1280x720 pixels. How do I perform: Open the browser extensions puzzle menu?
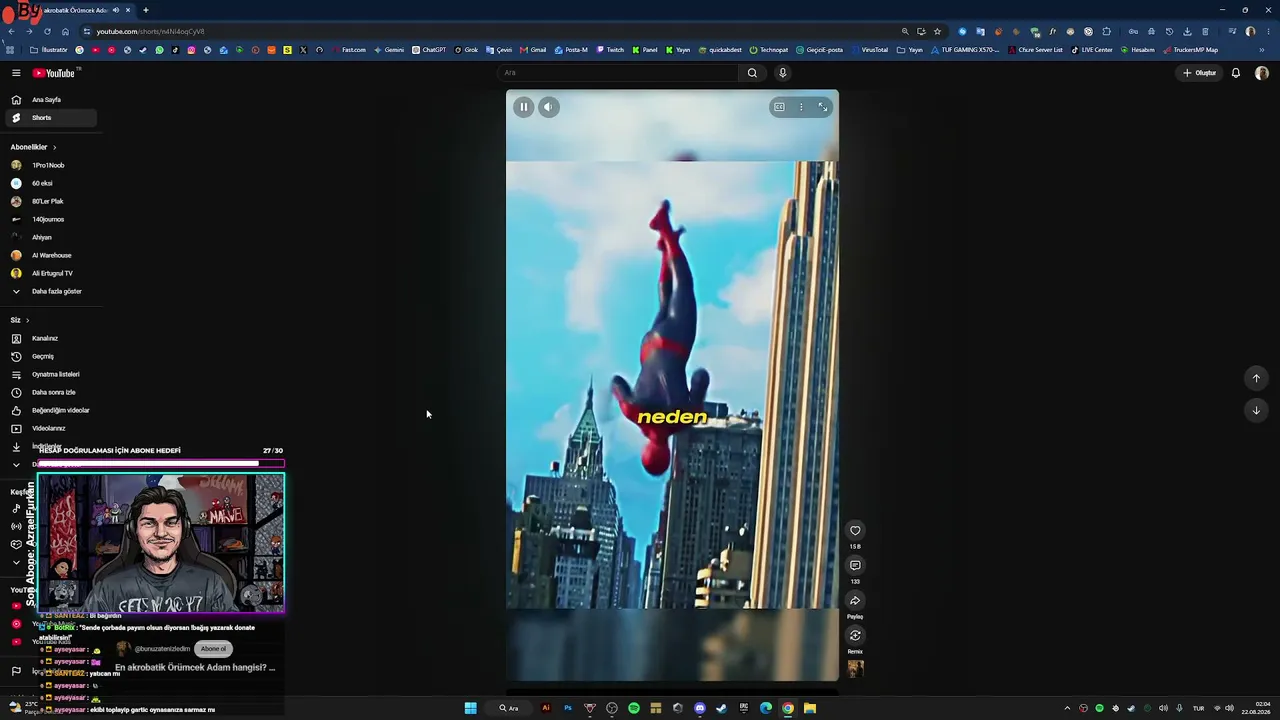[1106, 31]
